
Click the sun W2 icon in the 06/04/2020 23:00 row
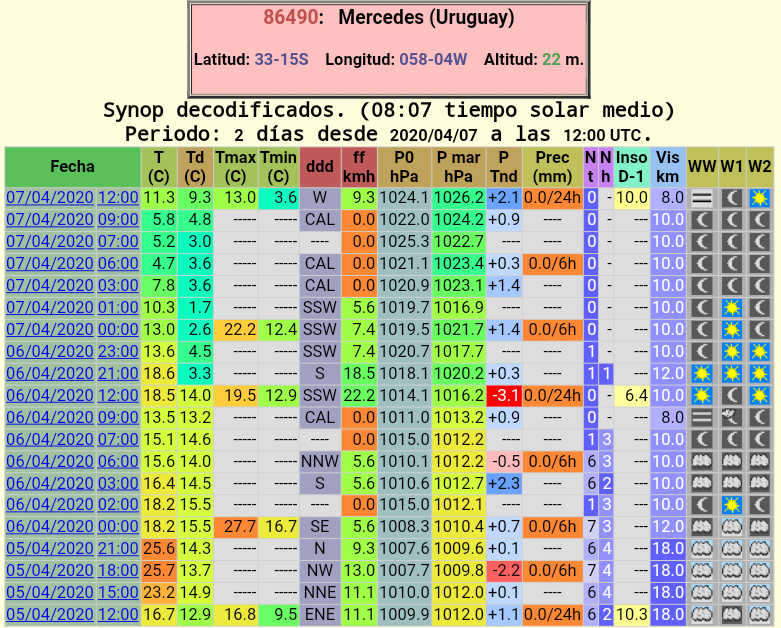pos(760,352)
